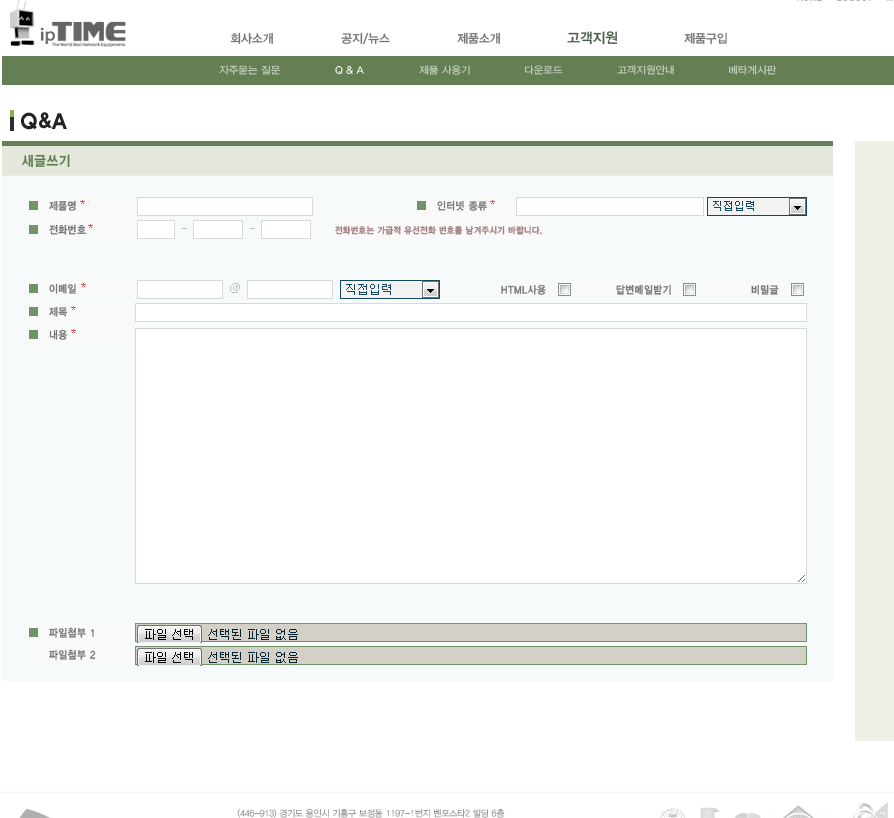Check the 비밀글 checkbox
This screenshot has height=818, width=894.
[x=798, y=290]
